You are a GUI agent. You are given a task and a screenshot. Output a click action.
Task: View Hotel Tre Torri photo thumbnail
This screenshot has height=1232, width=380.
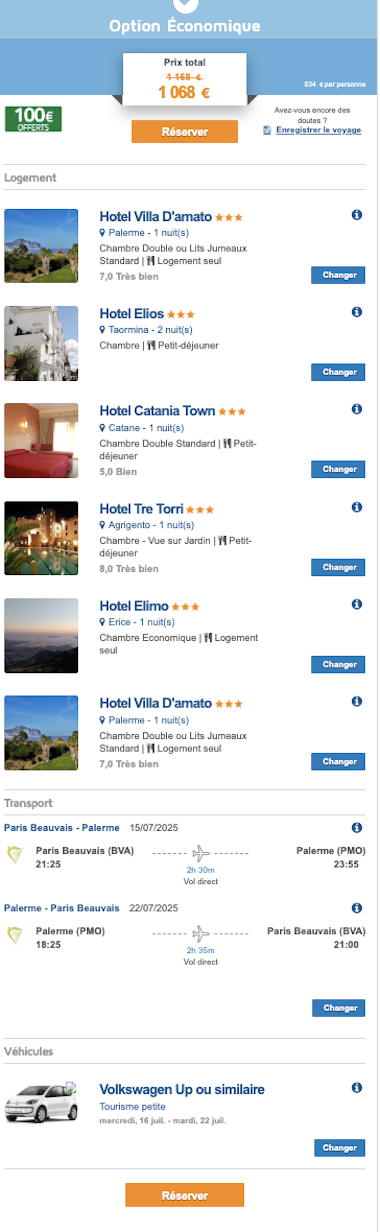click(x=41, y=537)
